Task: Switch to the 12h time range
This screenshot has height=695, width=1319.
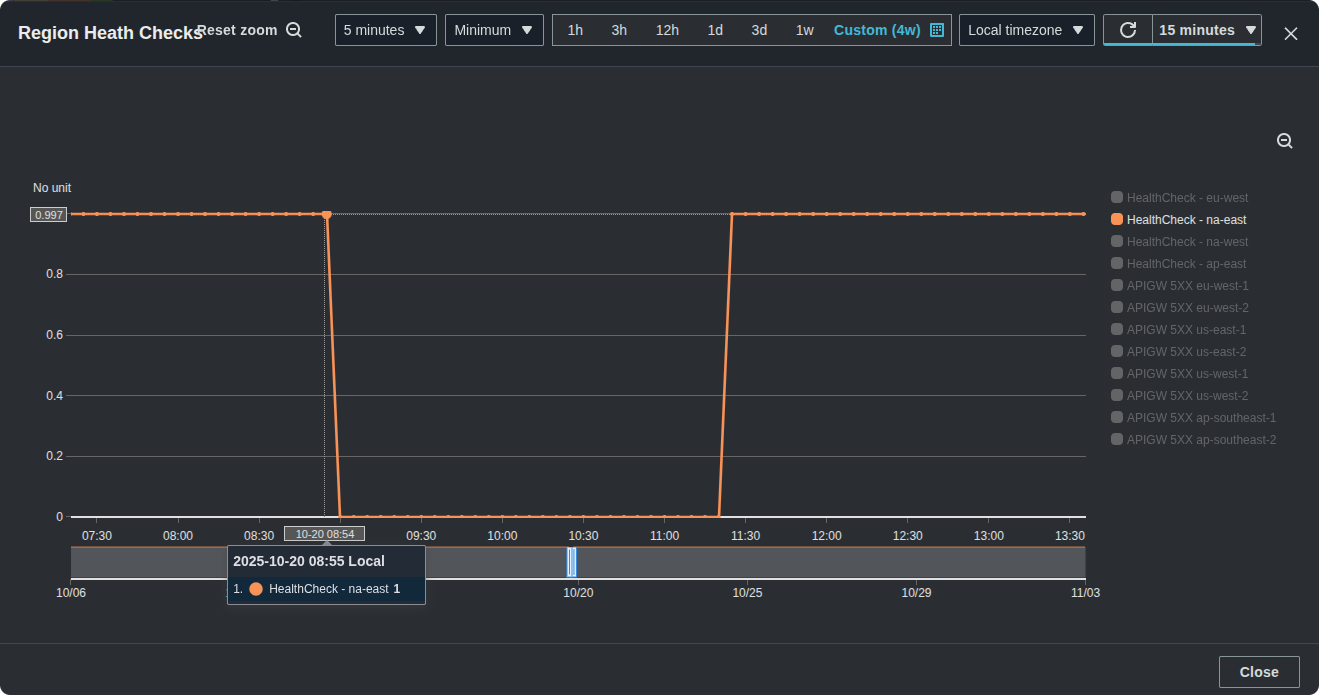Action: pos(667,30)
